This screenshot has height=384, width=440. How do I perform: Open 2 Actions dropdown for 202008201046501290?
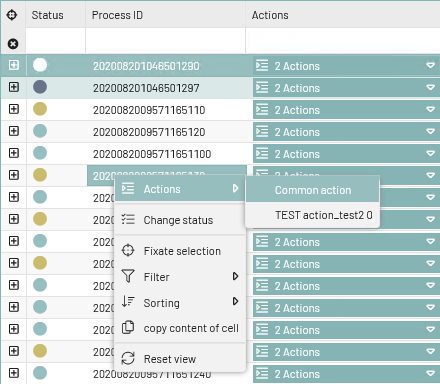click(346, 66)
